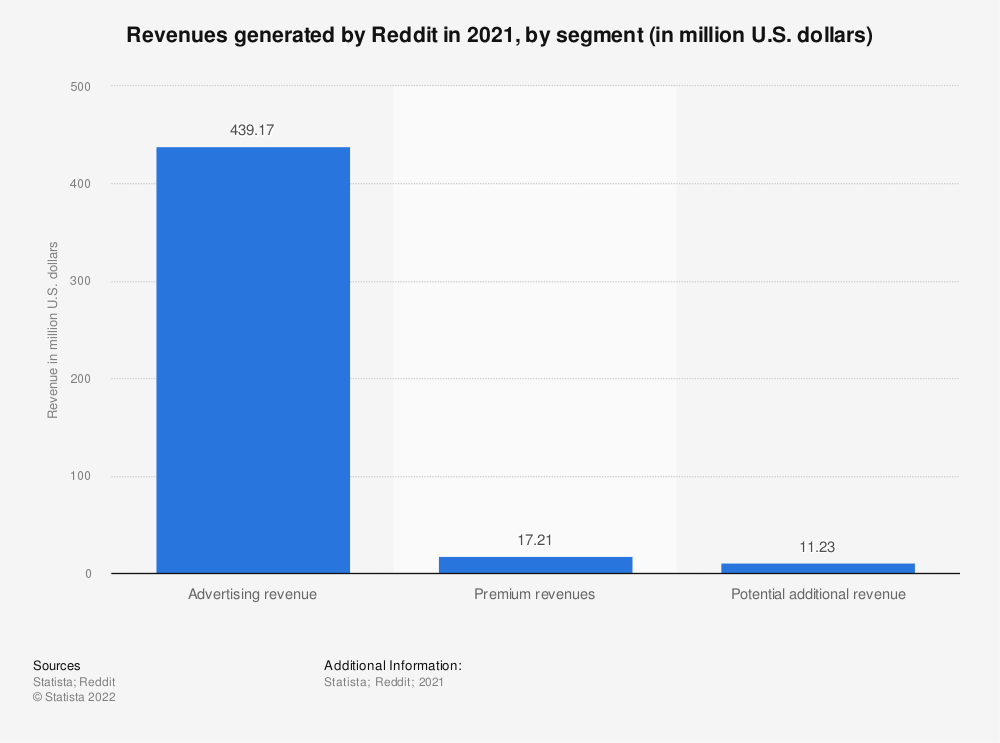Screen dimensions: 1000x743
Task: Click the 'Additional Information:' heading
Action: point(393,666)
